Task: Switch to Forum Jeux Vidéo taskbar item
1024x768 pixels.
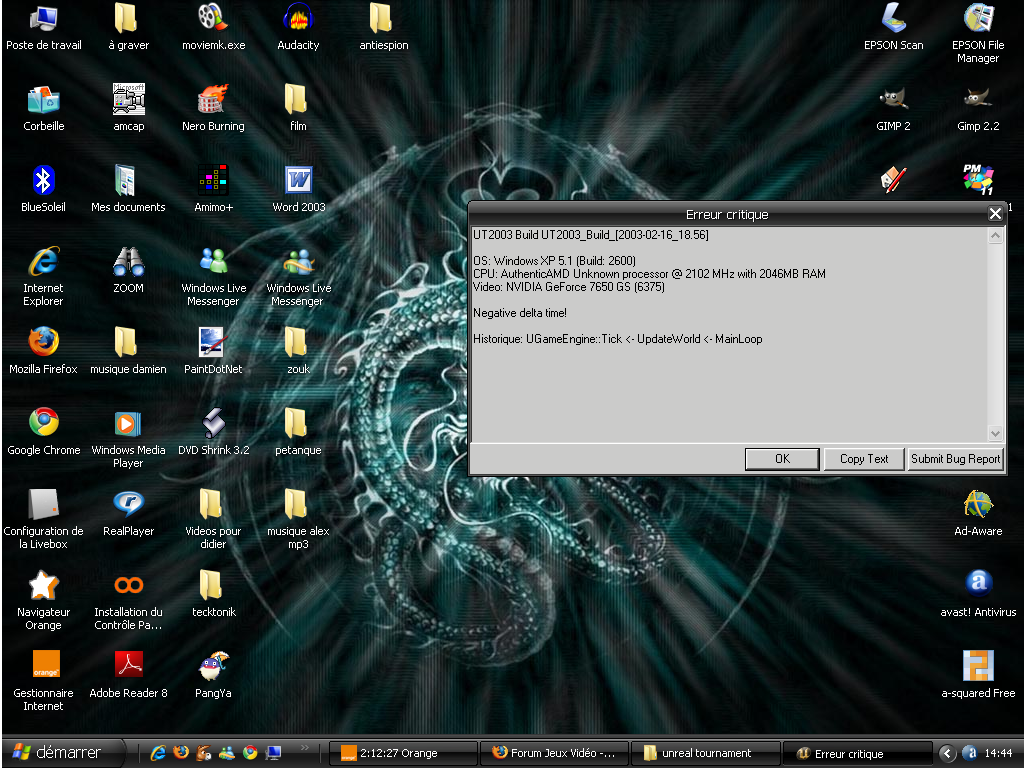Action: [554, 753]
